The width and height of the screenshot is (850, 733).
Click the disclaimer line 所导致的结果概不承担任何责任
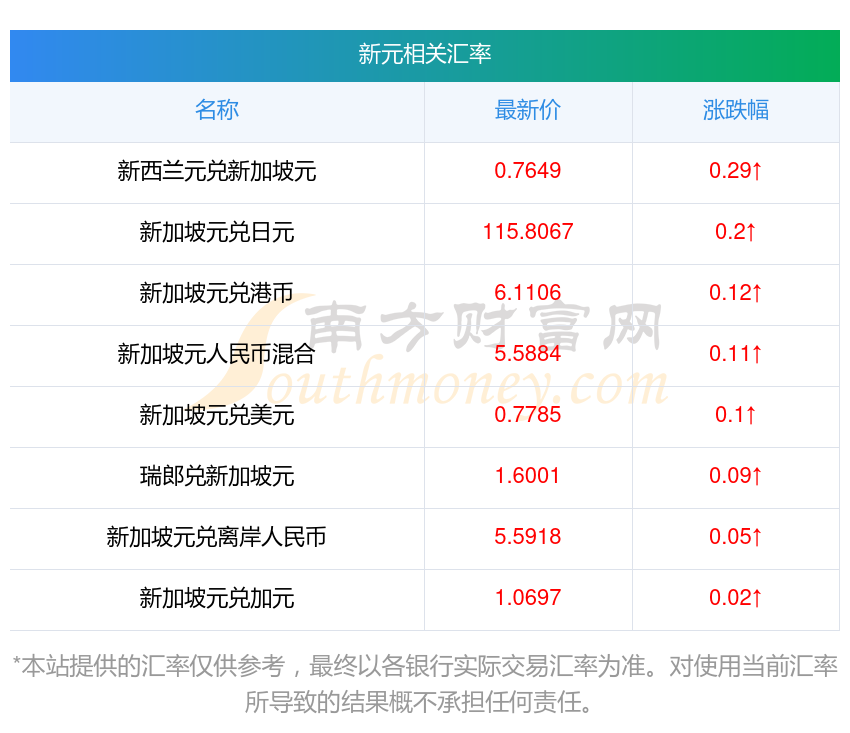(x=418, y=703)
